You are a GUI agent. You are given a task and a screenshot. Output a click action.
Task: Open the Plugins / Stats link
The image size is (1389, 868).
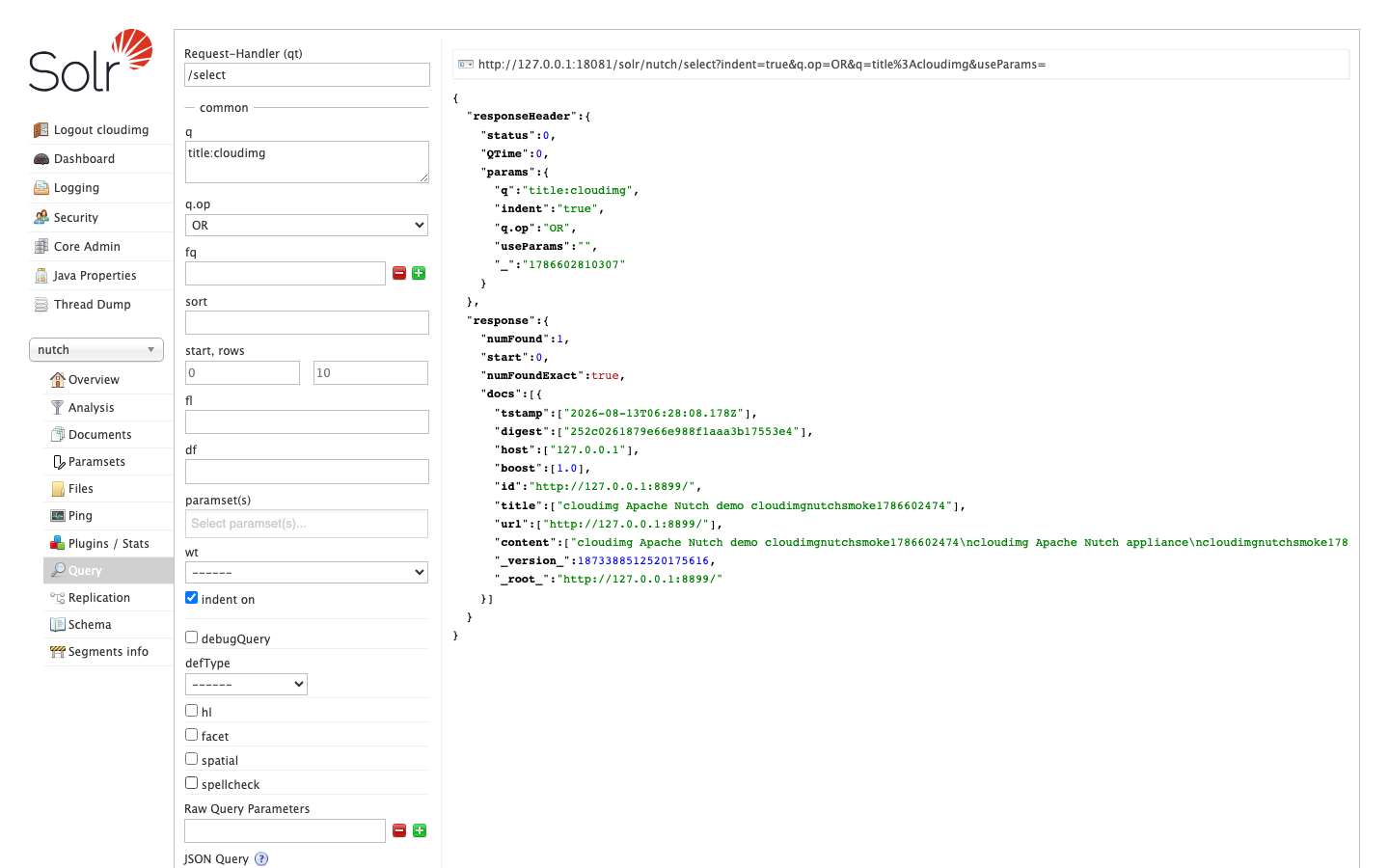(x=109, y=544)
